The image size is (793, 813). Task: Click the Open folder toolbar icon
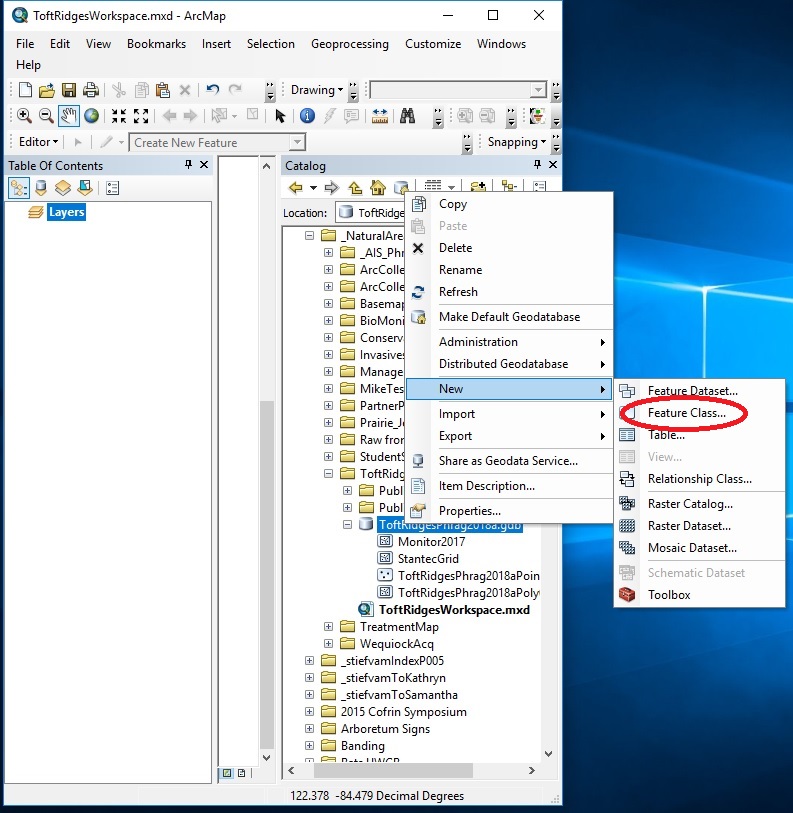pos(47,90)
